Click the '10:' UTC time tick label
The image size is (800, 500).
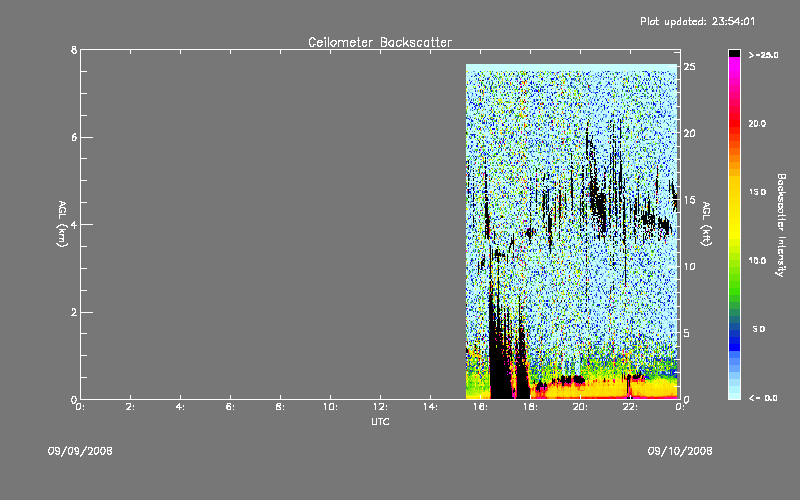330,407
